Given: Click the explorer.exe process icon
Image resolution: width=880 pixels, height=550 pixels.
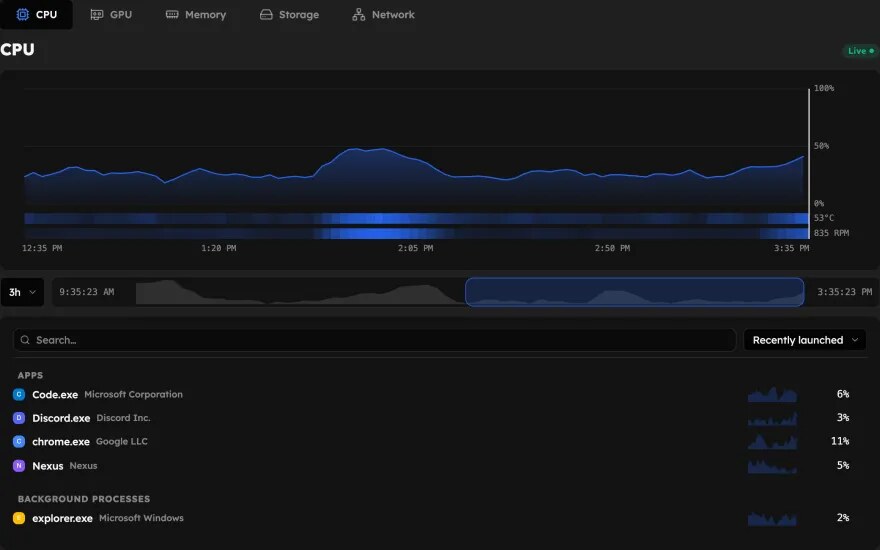Looking at the screenshot, I should (x=19, y=518).
